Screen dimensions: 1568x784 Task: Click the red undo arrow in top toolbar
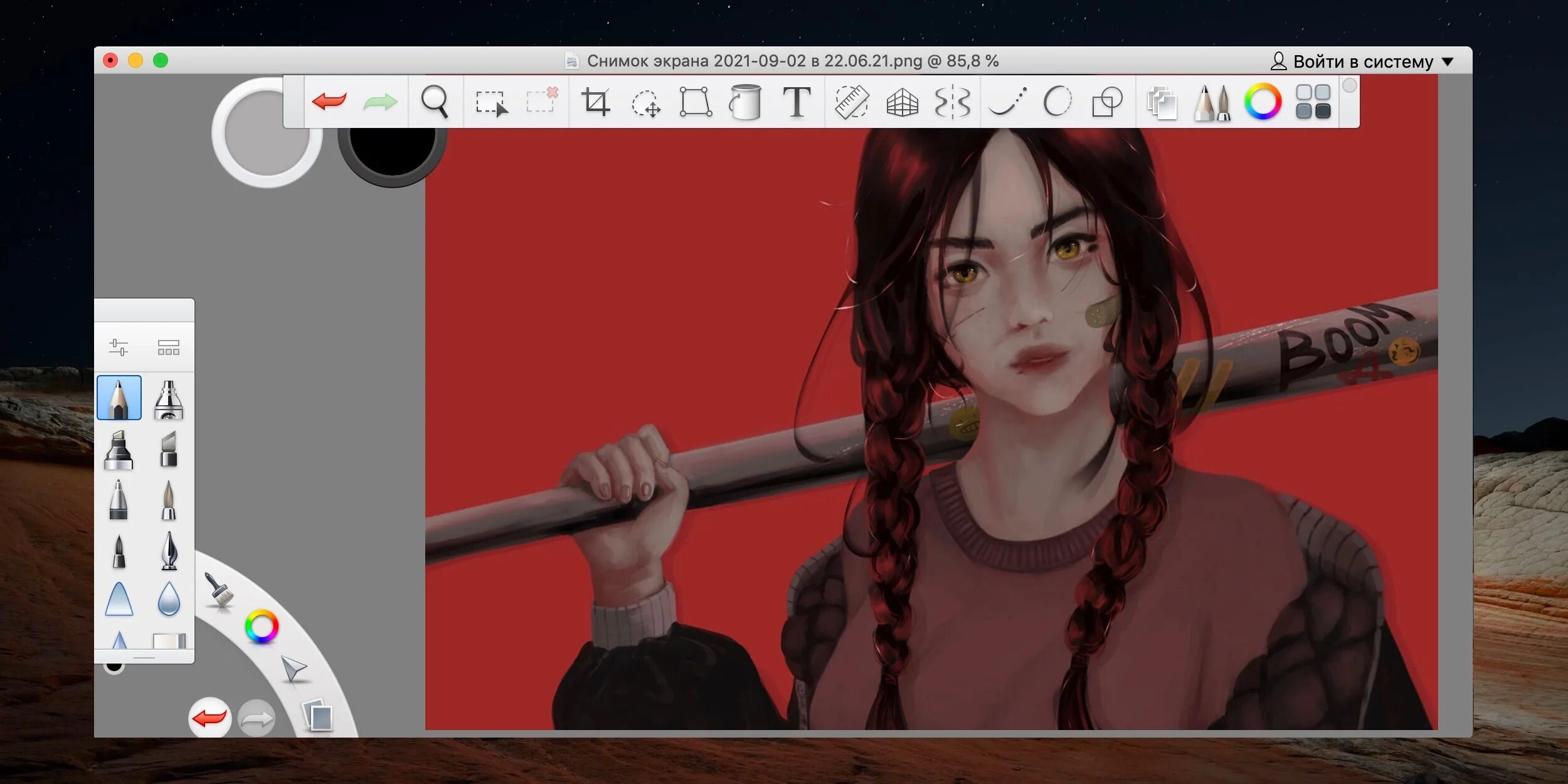pyautogui.click(x=329, y=101)
